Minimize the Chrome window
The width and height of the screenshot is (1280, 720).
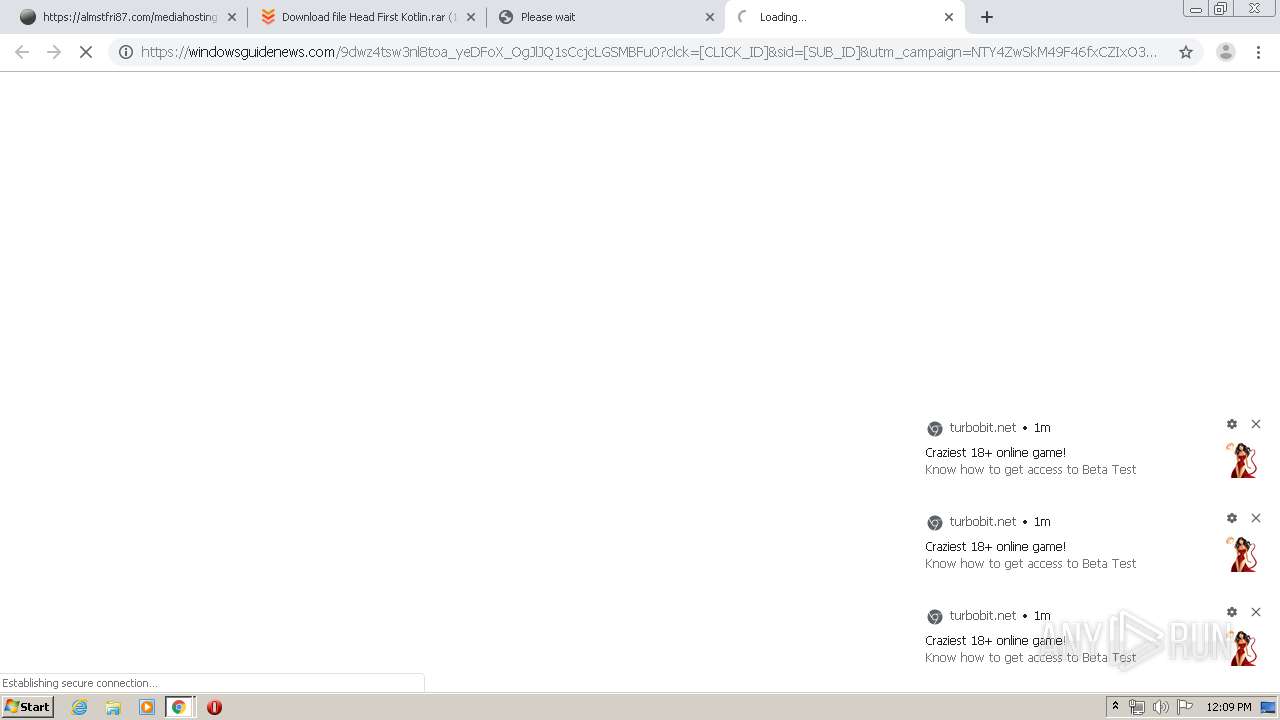click(x=1196, y=8)
